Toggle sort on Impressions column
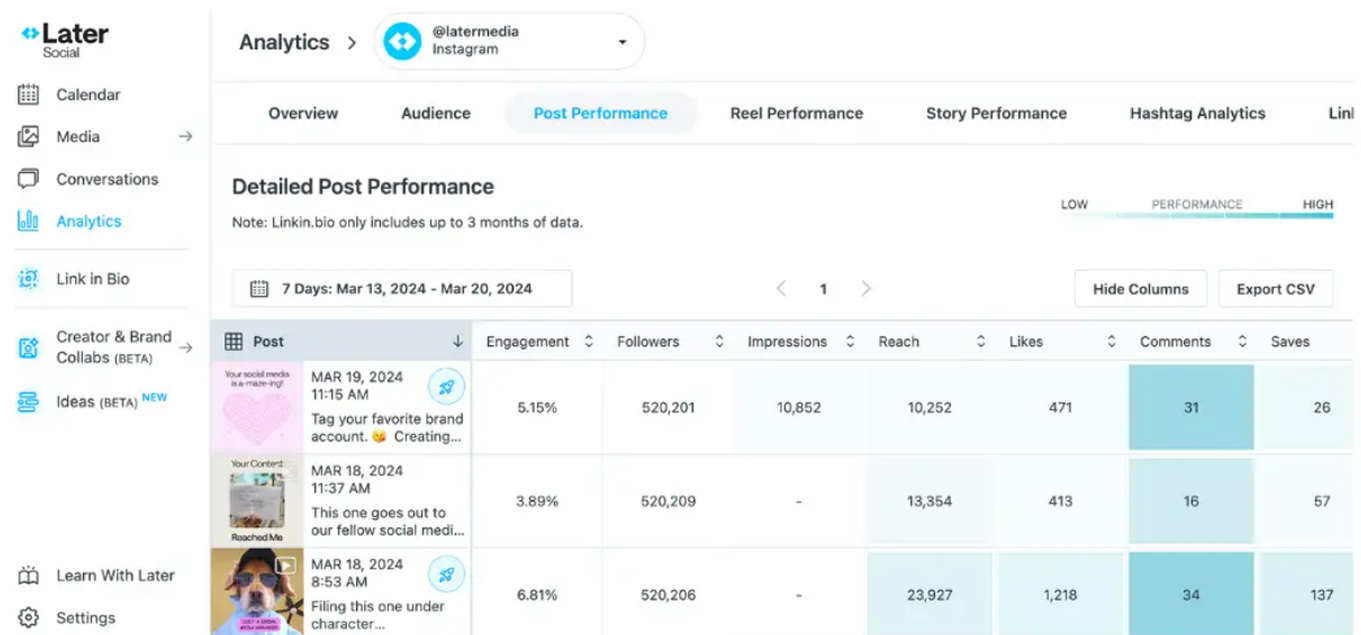Image resolution: width=1361 pixels, height=635 pixels. tap(850, 342)
